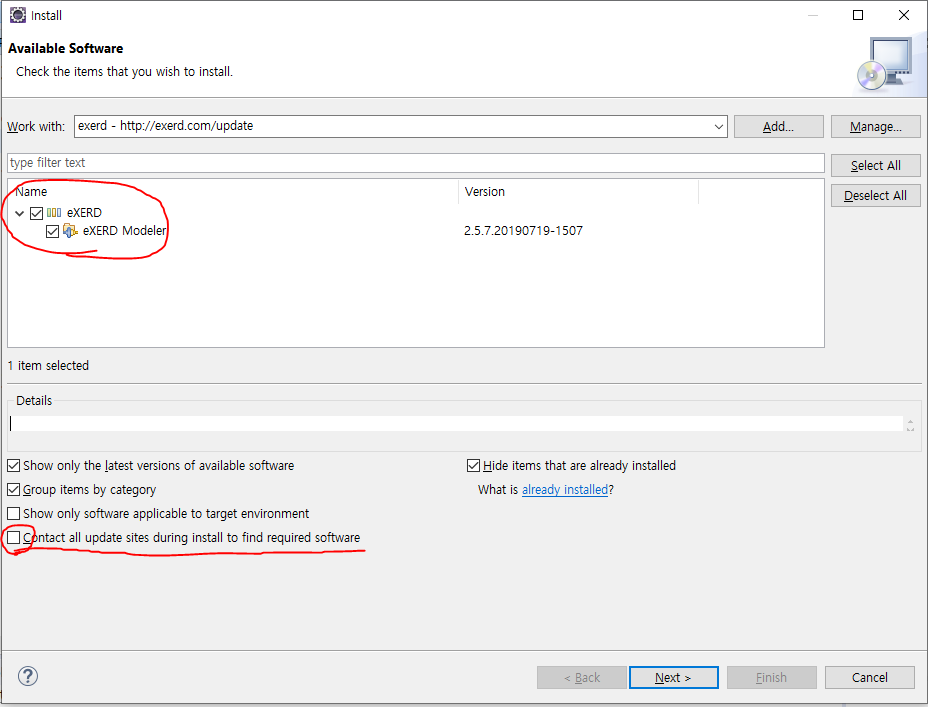Viewport: 928px width, 707px height.
Task: Click the help question mark icon
Action: point(28,676)
